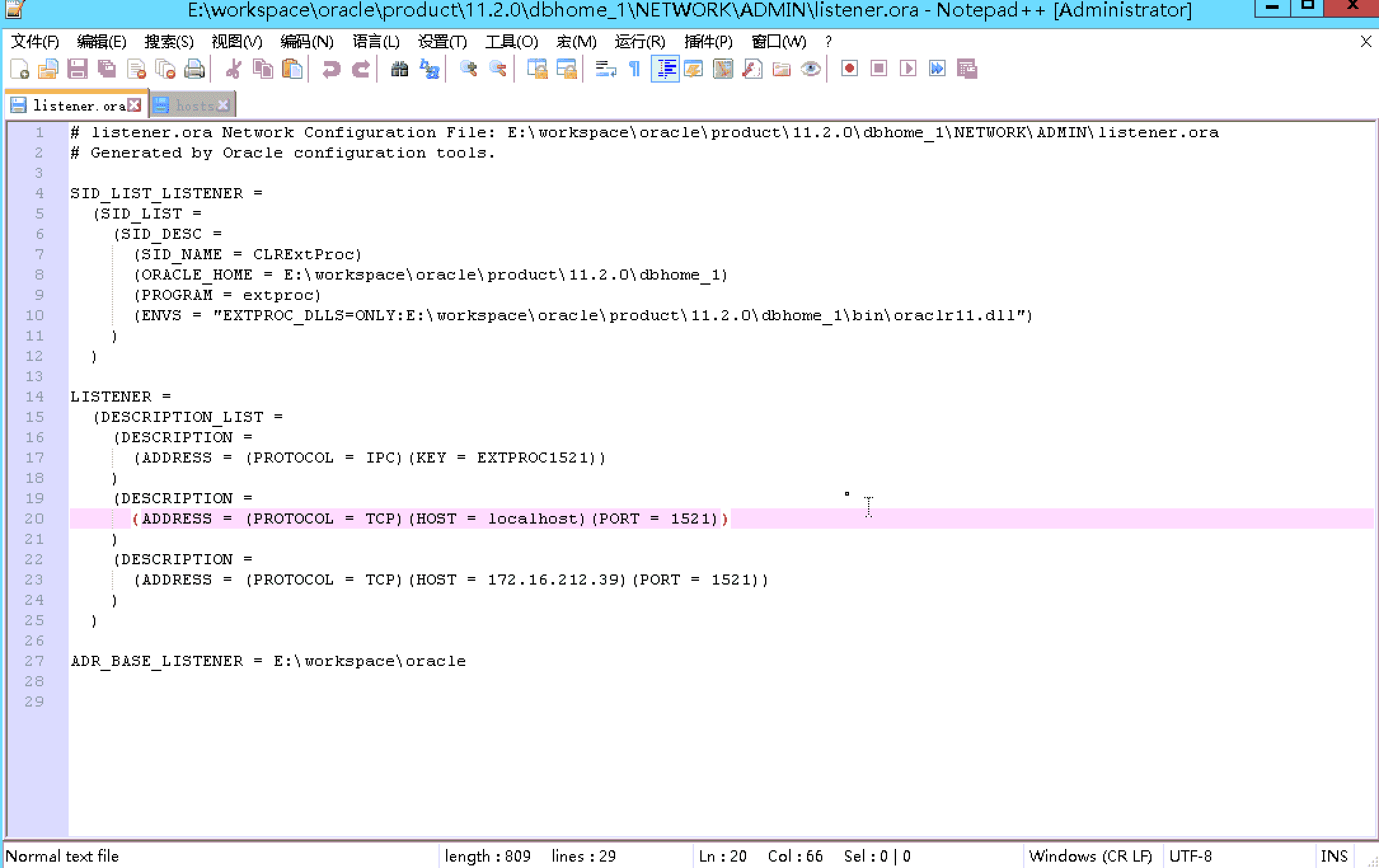Click Windows (CR LF) line ending status
1379x868 pixels.
pyautogui.click(x=1090, y=856)
